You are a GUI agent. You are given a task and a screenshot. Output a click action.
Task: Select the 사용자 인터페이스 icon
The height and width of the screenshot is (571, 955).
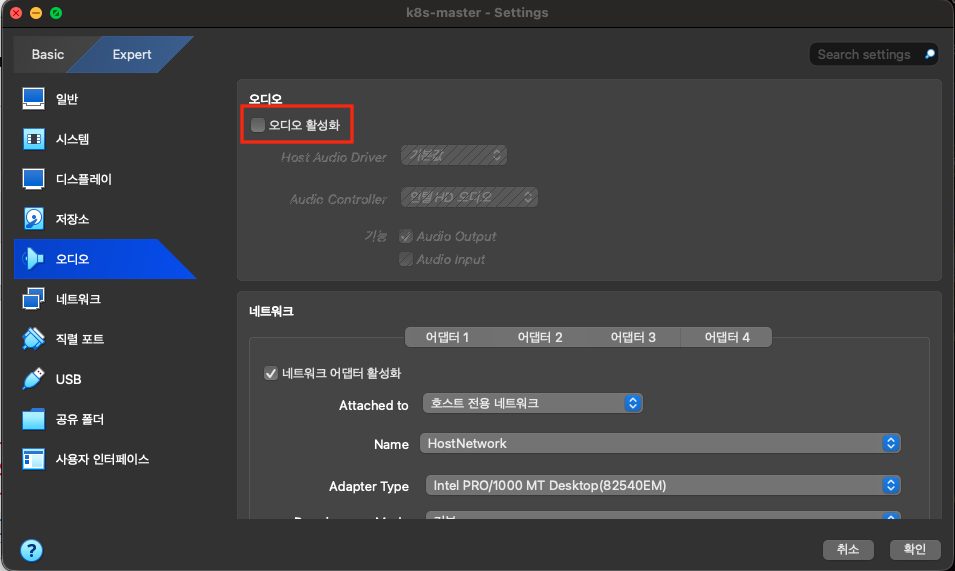coord(33,459)
